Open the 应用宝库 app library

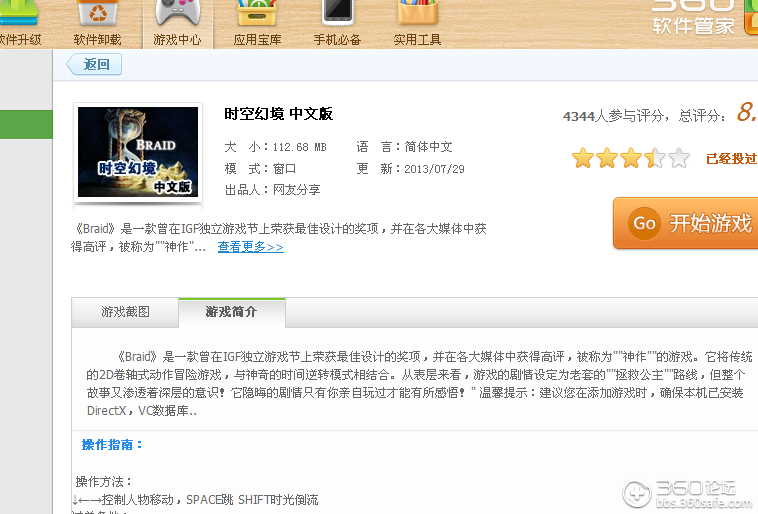coord(257,24)
